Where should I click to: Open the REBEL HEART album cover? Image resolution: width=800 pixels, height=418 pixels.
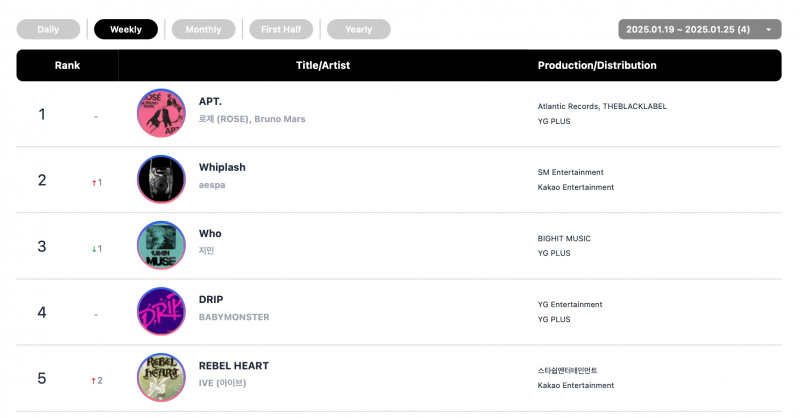[x=161, y=378]
